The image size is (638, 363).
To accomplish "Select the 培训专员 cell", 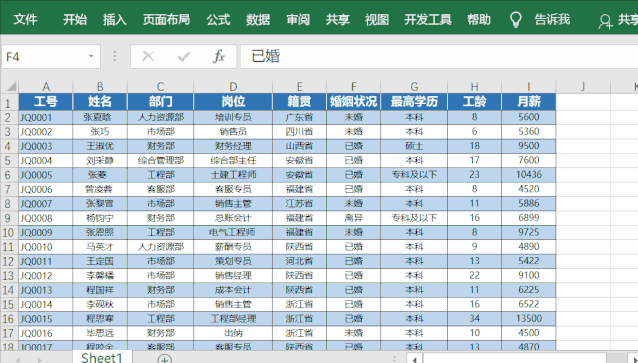I will pyautogui.click(x=233, y=118).
